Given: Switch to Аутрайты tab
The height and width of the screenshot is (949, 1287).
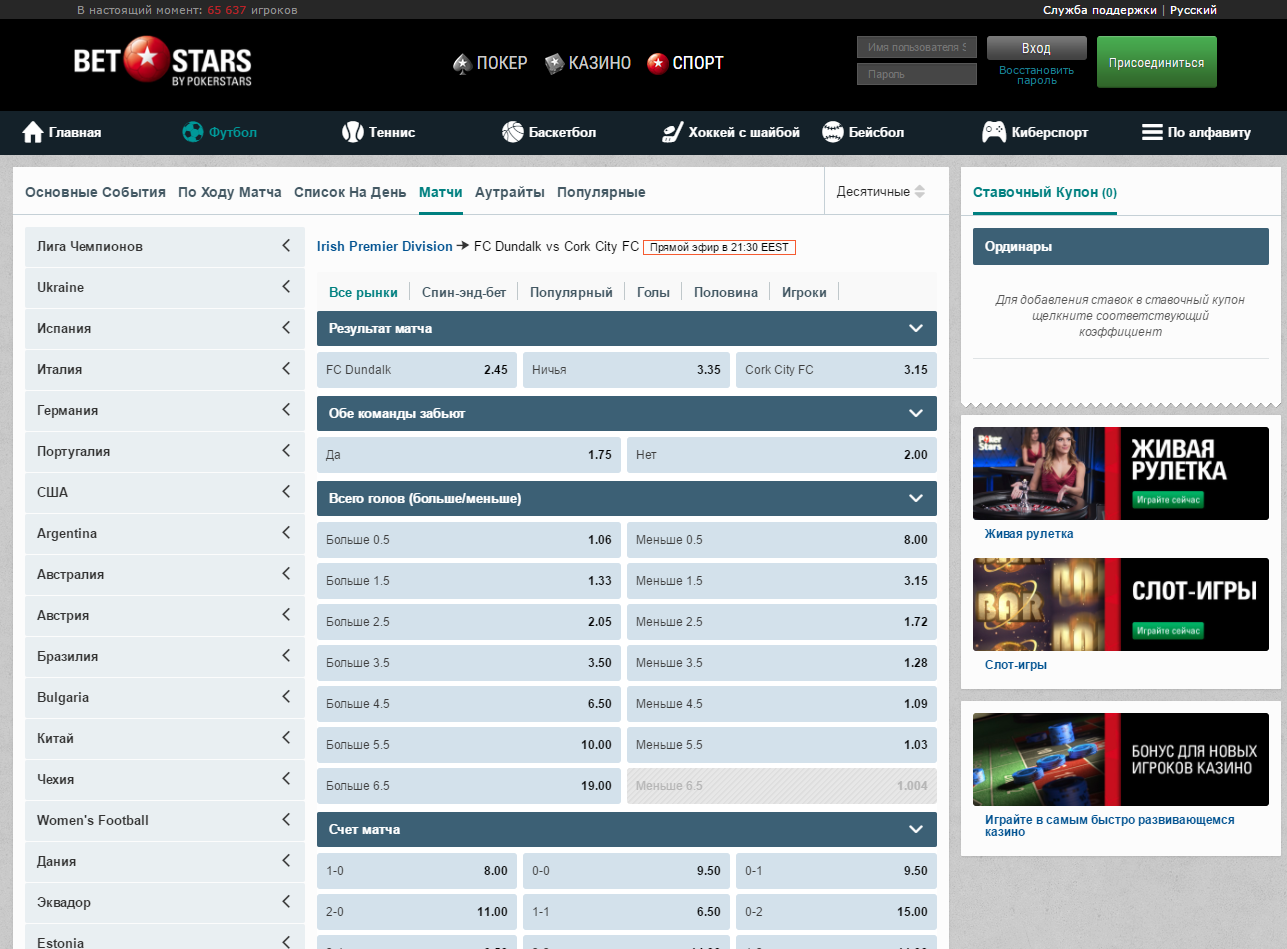Looking at the screenshot, I should click(x=510, y=192).
